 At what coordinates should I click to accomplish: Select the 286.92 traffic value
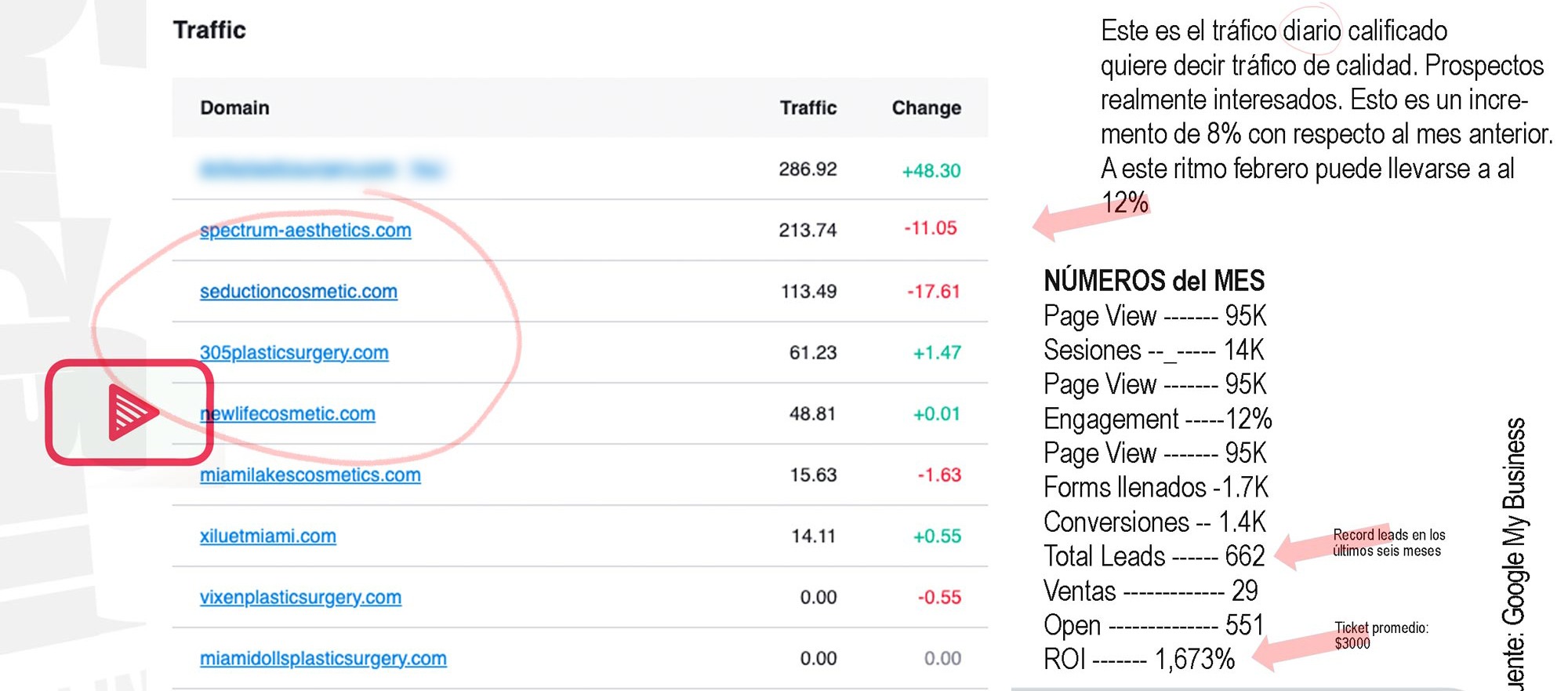(808, 169)
